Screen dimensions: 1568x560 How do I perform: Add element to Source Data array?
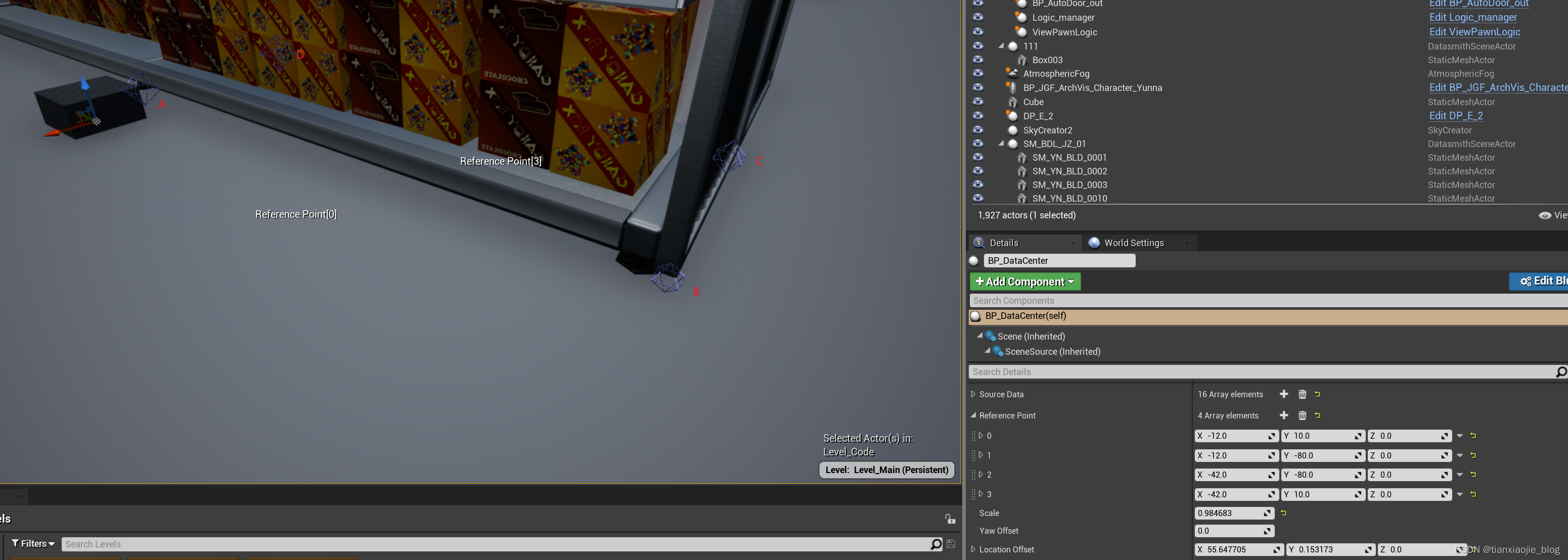tap(1283, 394)
